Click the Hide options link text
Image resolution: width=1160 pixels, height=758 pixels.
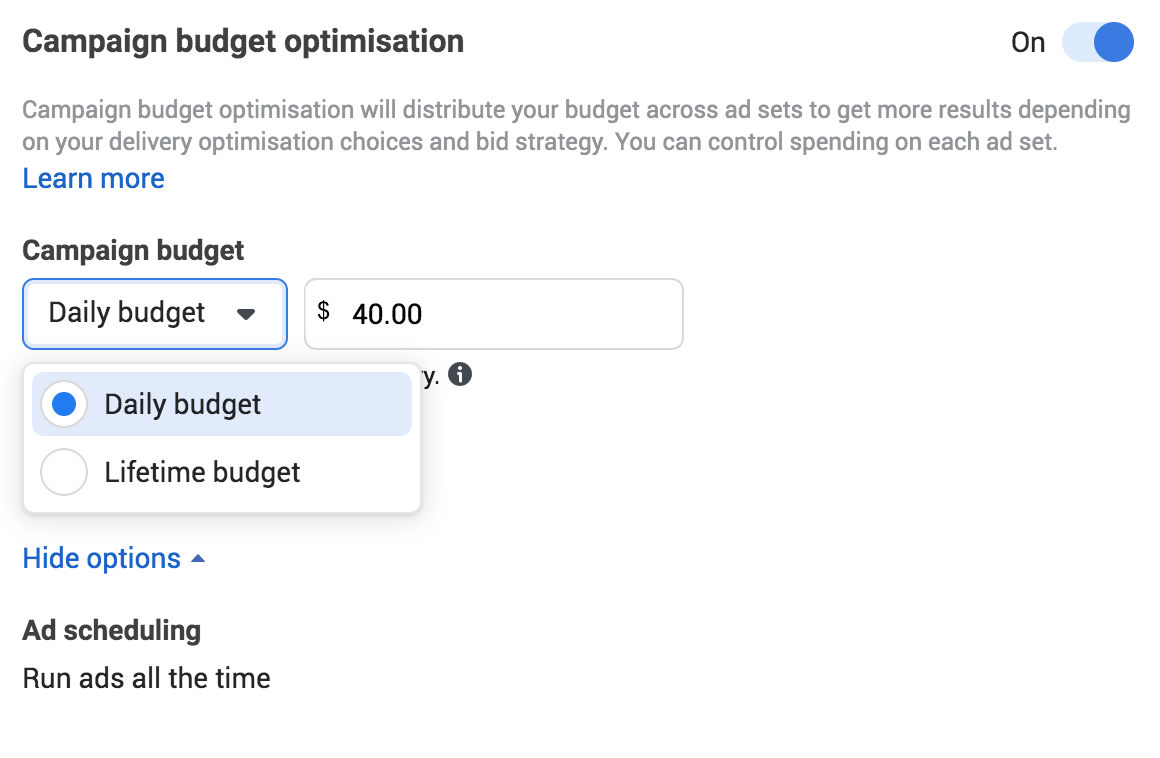click(x=101, y=558)
